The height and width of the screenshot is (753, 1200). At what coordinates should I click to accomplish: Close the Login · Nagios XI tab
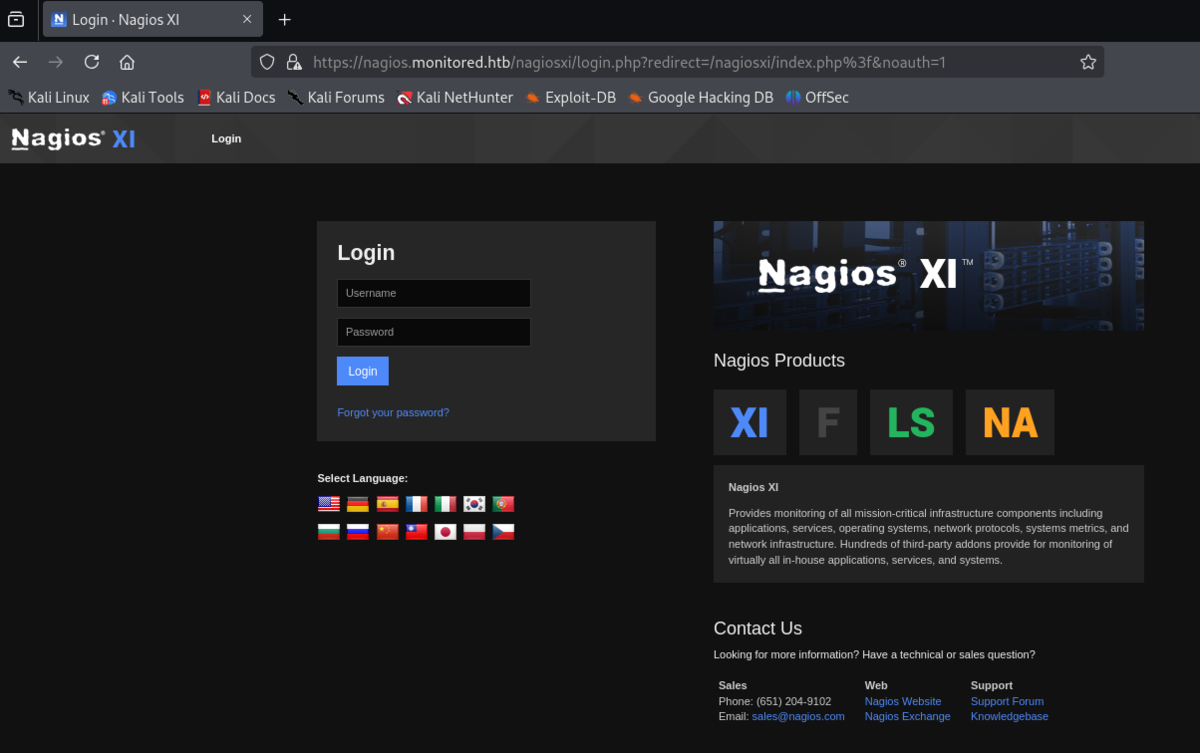pos(246,20)
